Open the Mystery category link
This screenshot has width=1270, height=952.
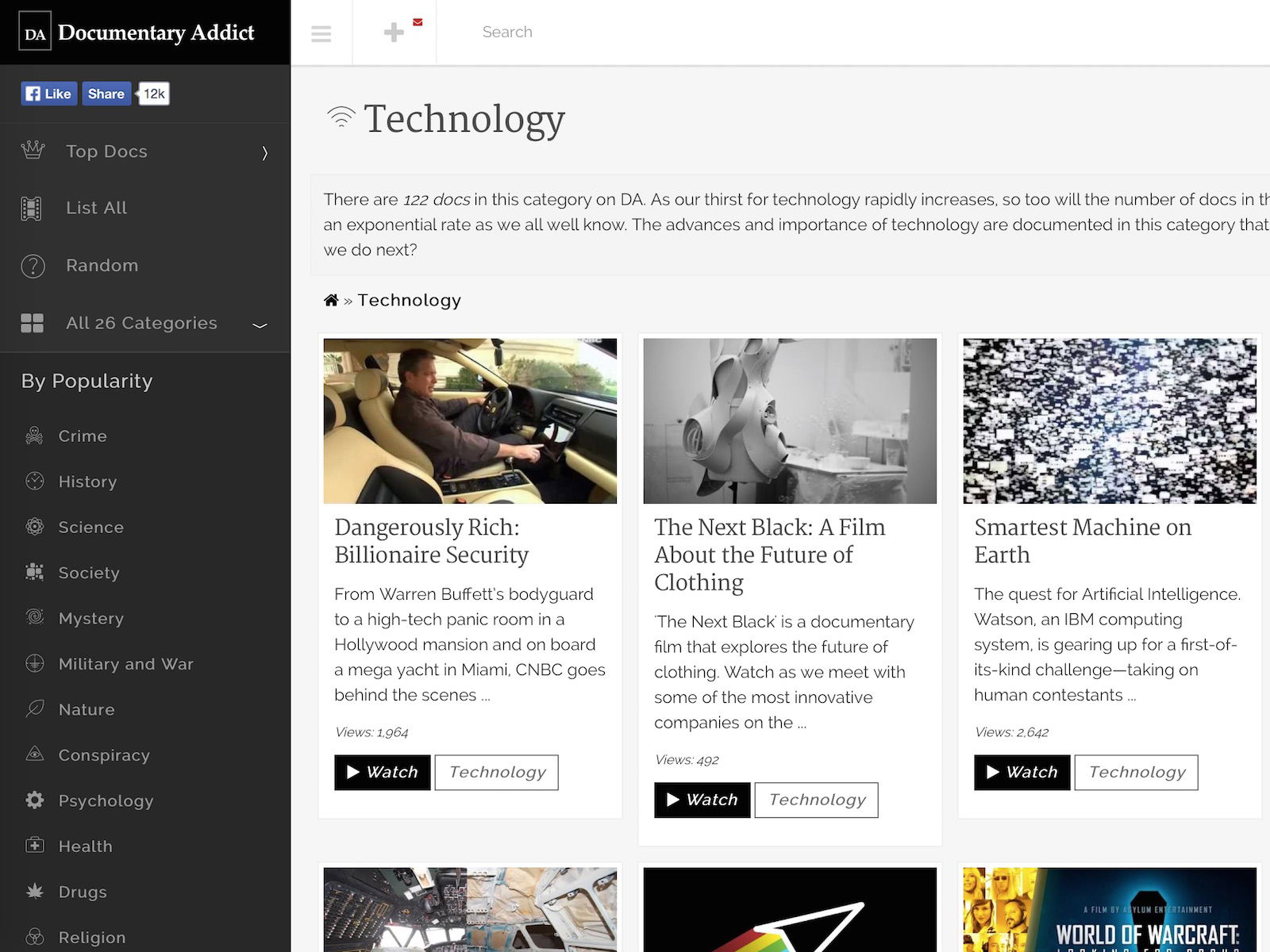coord(91,618)
